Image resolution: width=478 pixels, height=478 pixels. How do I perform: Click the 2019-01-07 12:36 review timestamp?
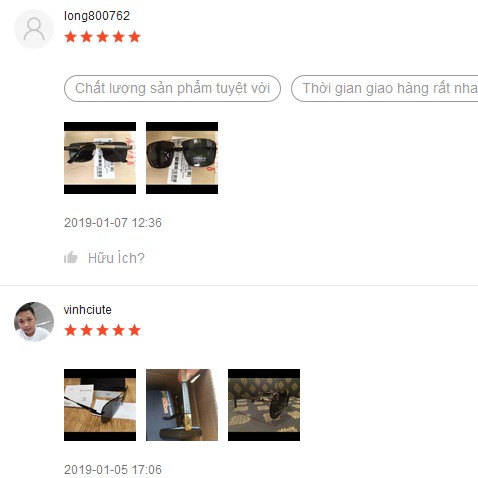[113, 223]
